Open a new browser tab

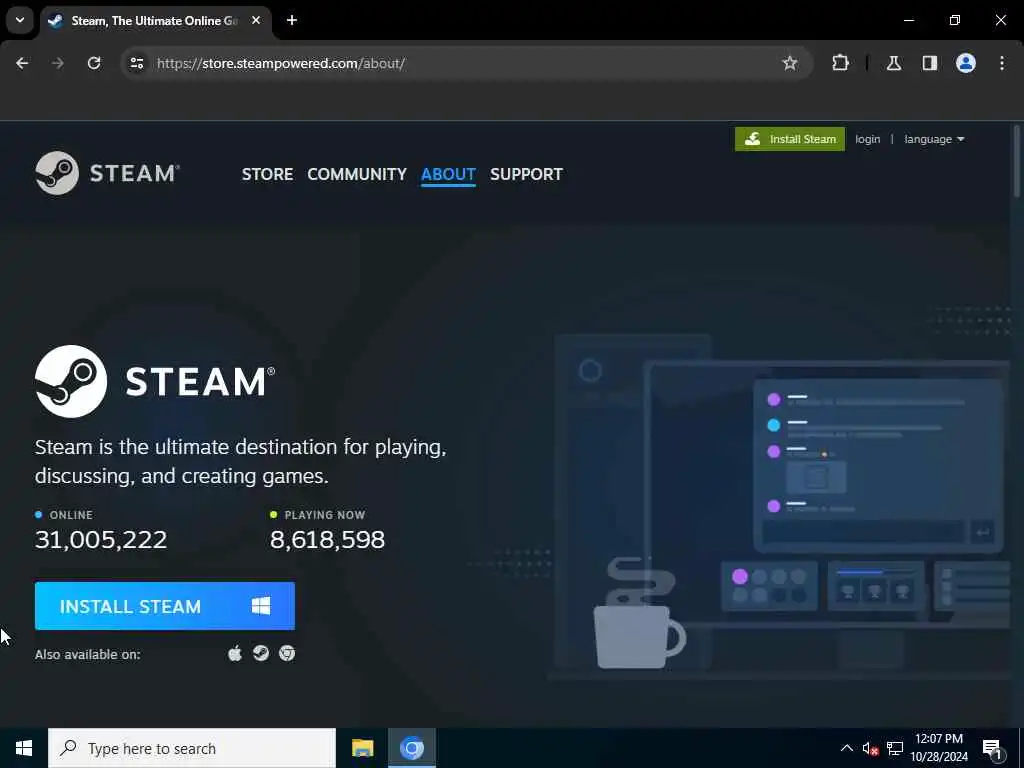pyautogui.click(x=292, y=20)
